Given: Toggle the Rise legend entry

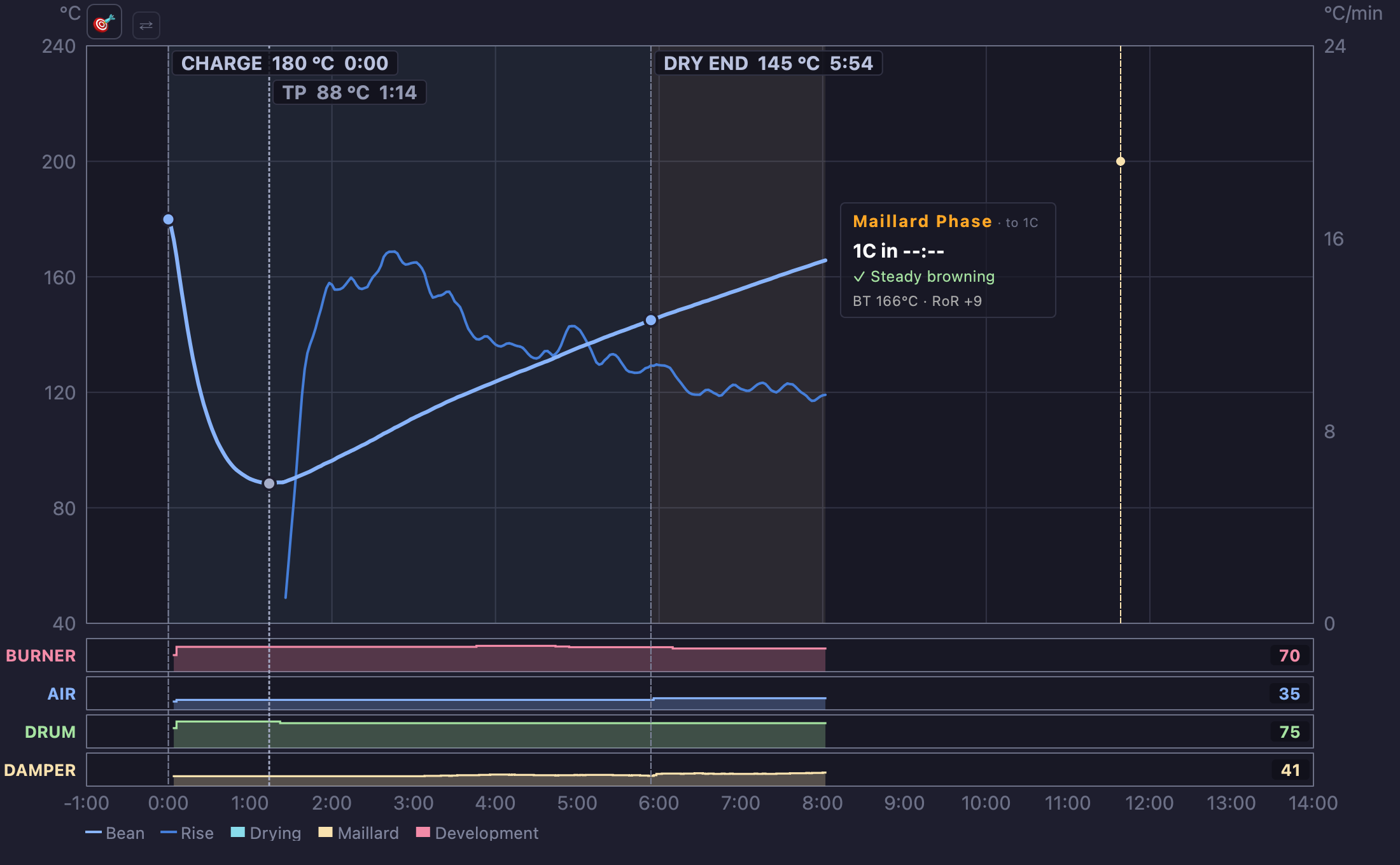Looking at the screenshot, I should [187, 833].
